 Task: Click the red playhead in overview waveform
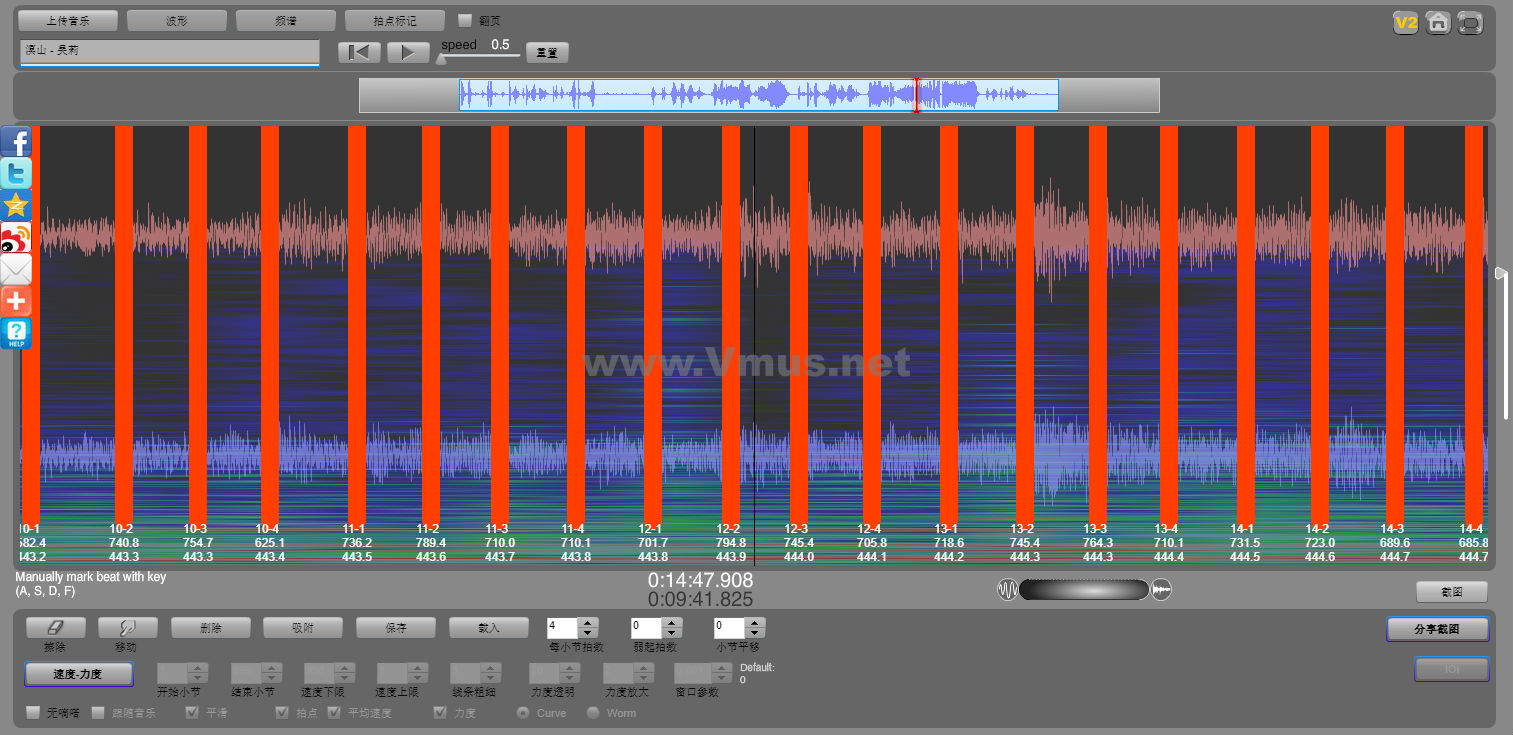(916, 95)
